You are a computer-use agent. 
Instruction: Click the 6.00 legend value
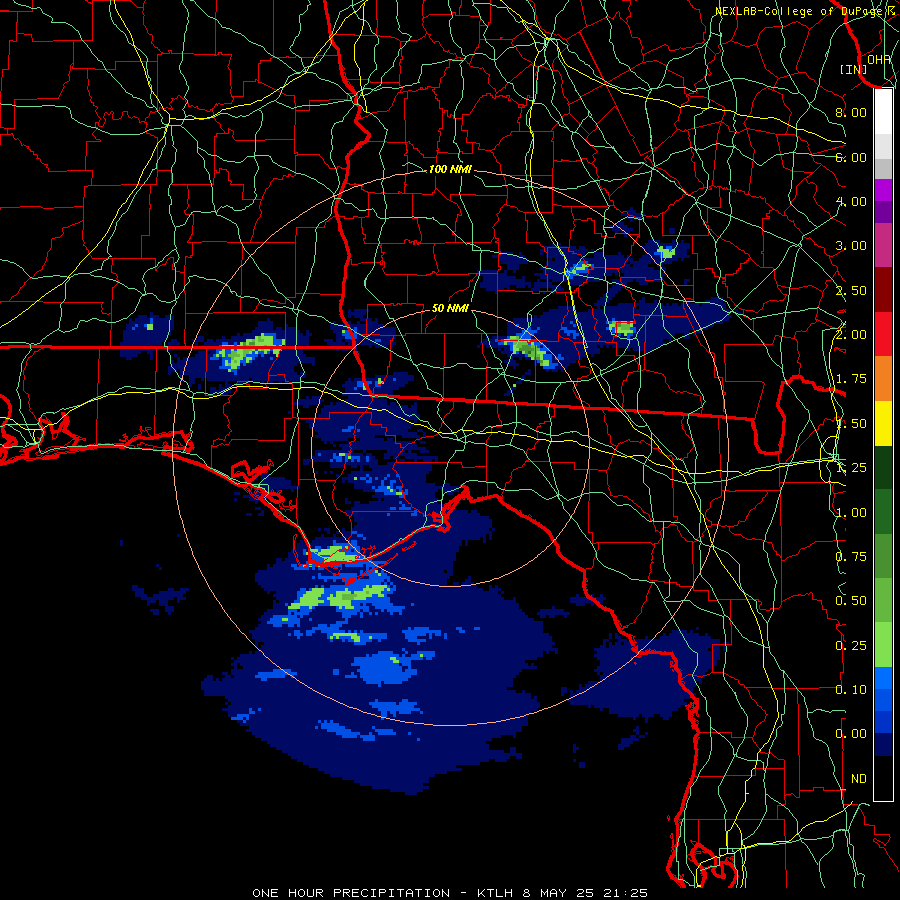[x=851, y=157]
